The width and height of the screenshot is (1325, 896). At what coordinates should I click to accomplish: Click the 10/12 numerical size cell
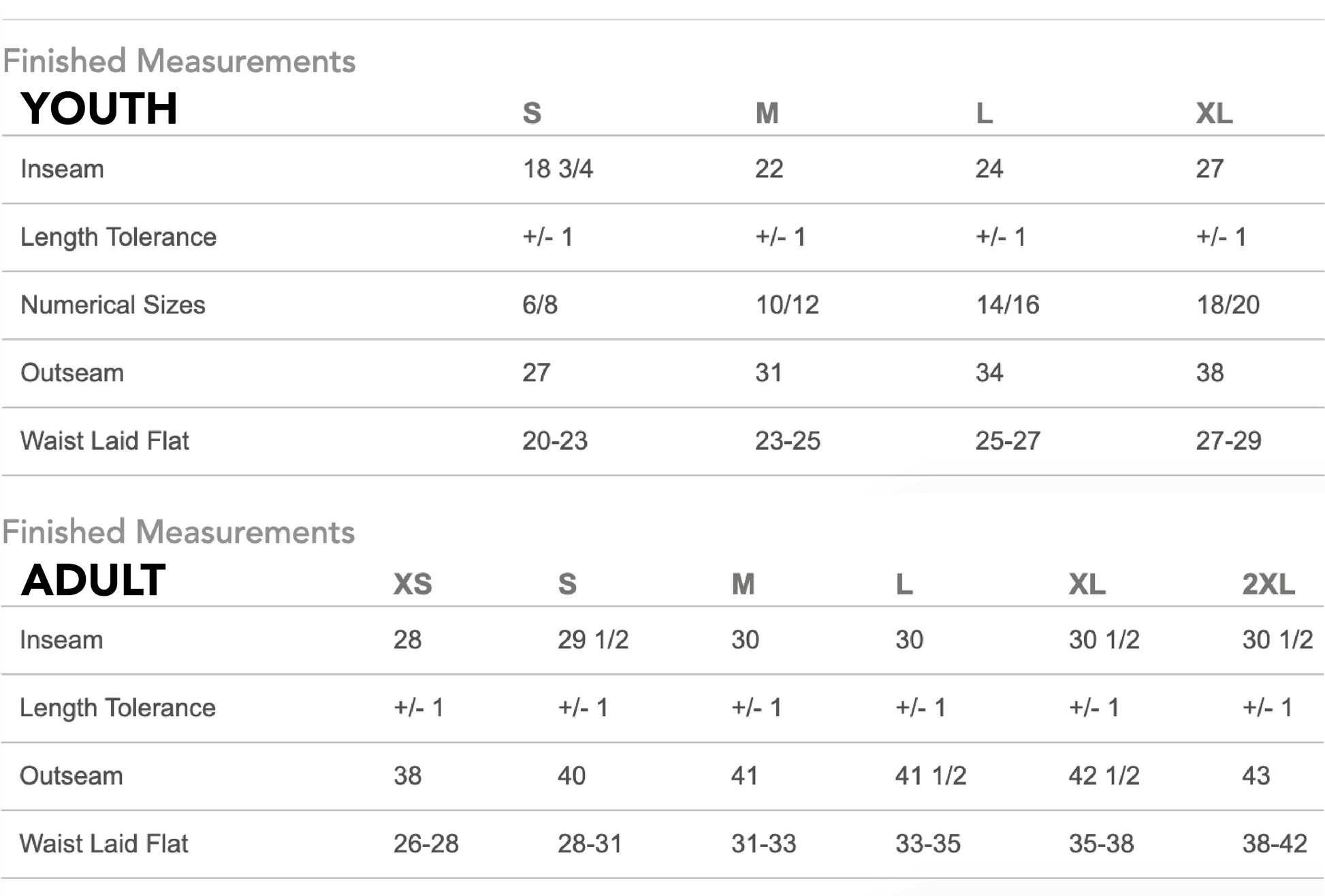click(x=787, y=305)
